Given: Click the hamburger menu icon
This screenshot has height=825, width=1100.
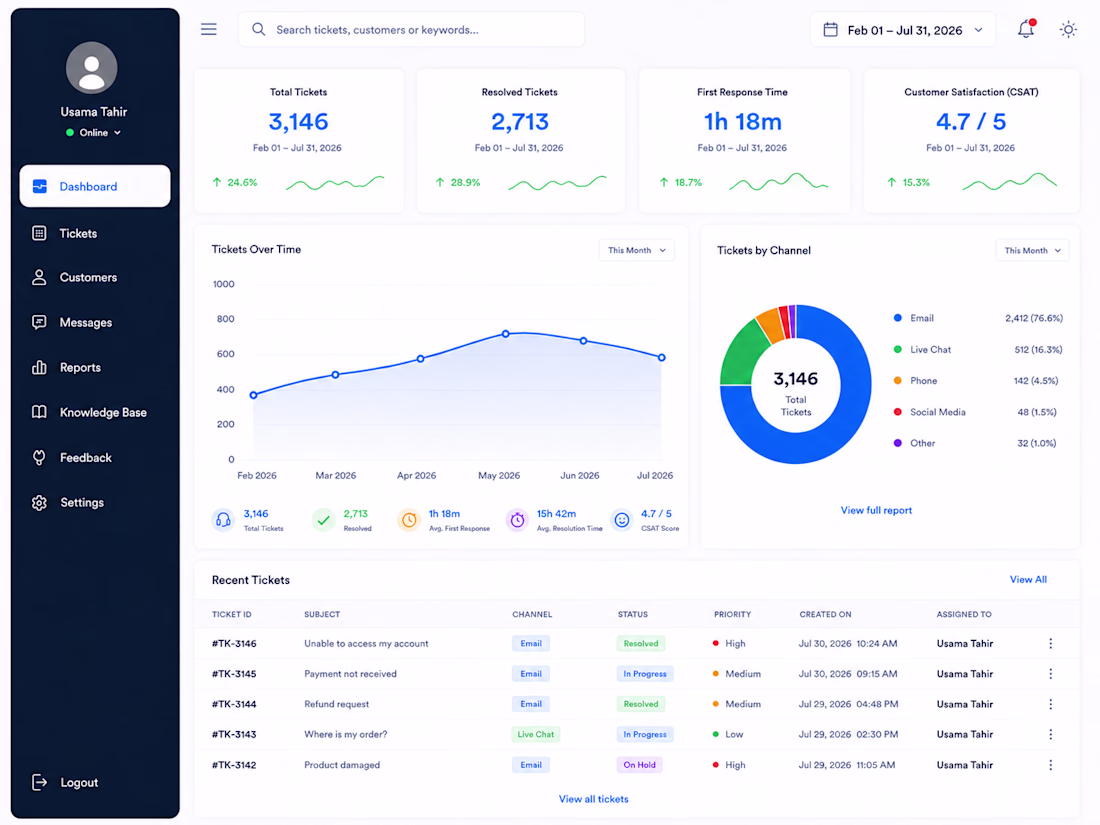Looking at the screenshot, I should (x=208, y=29).
